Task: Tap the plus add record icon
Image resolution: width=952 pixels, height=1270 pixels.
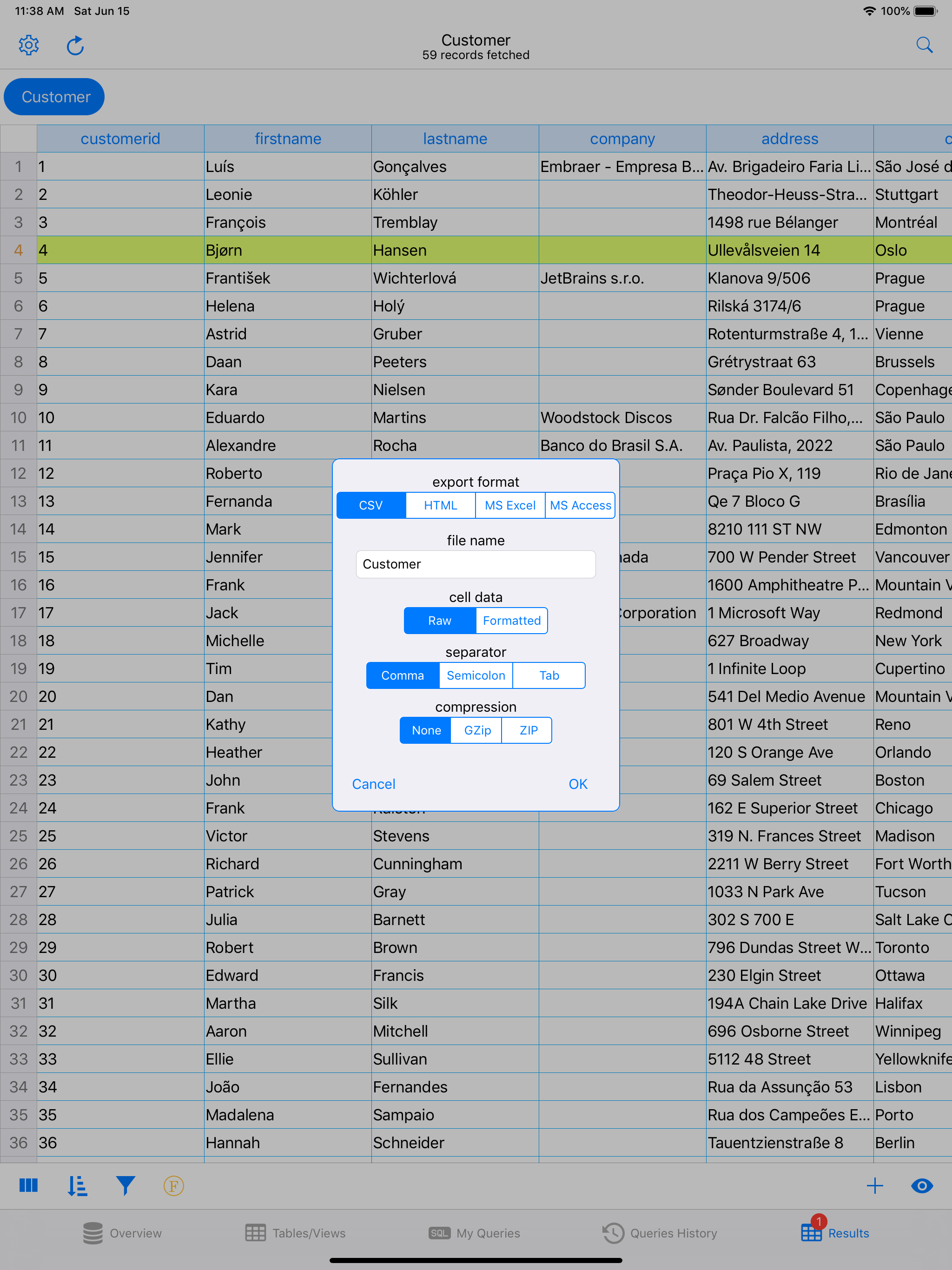Action: (874, 1185)
